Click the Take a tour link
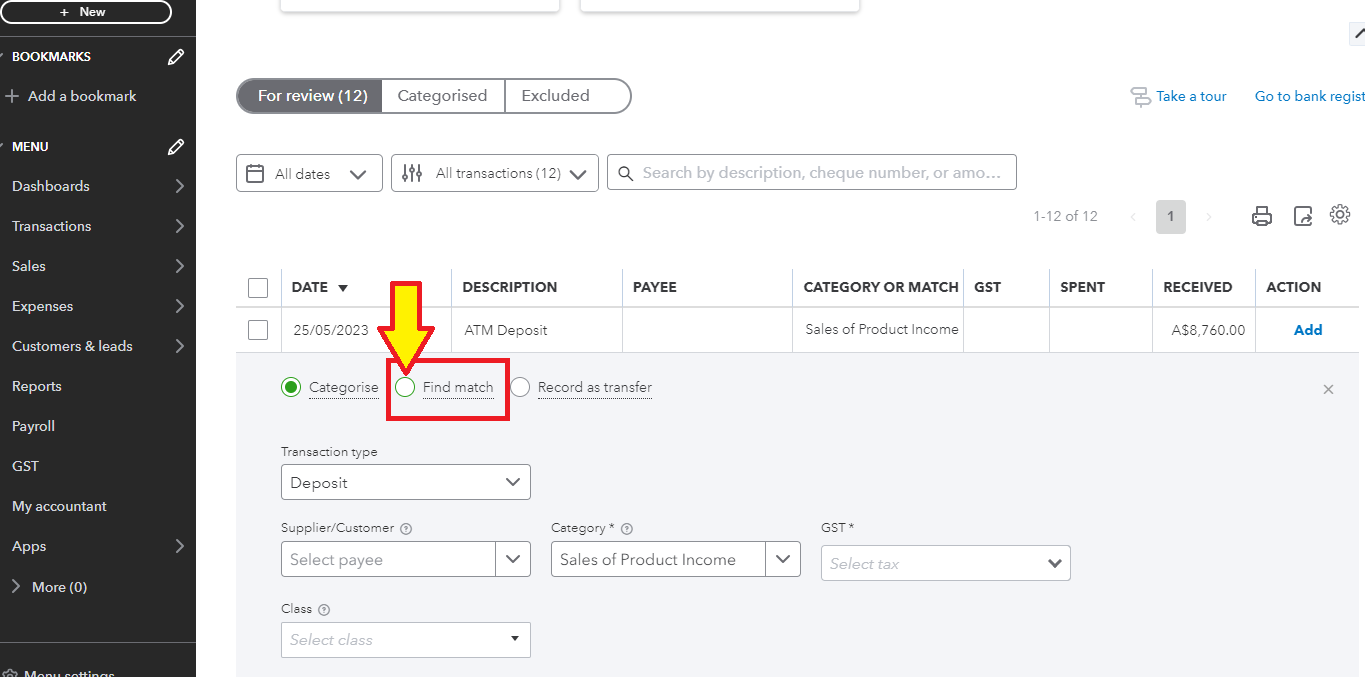Screen dimensions: 1365x677 tap(1191, 96)
